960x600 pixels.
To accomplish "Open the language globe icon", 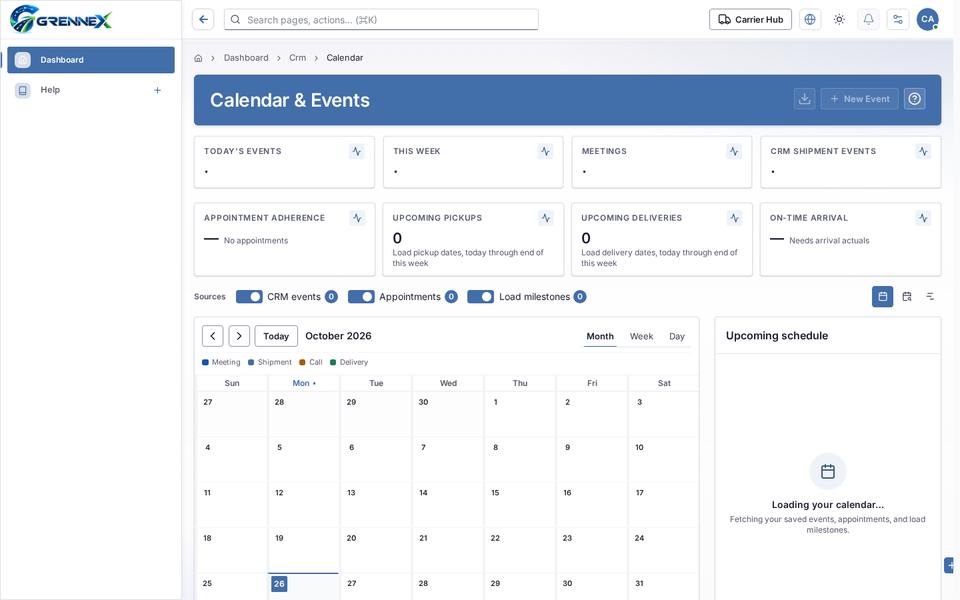I will point(810,20).
